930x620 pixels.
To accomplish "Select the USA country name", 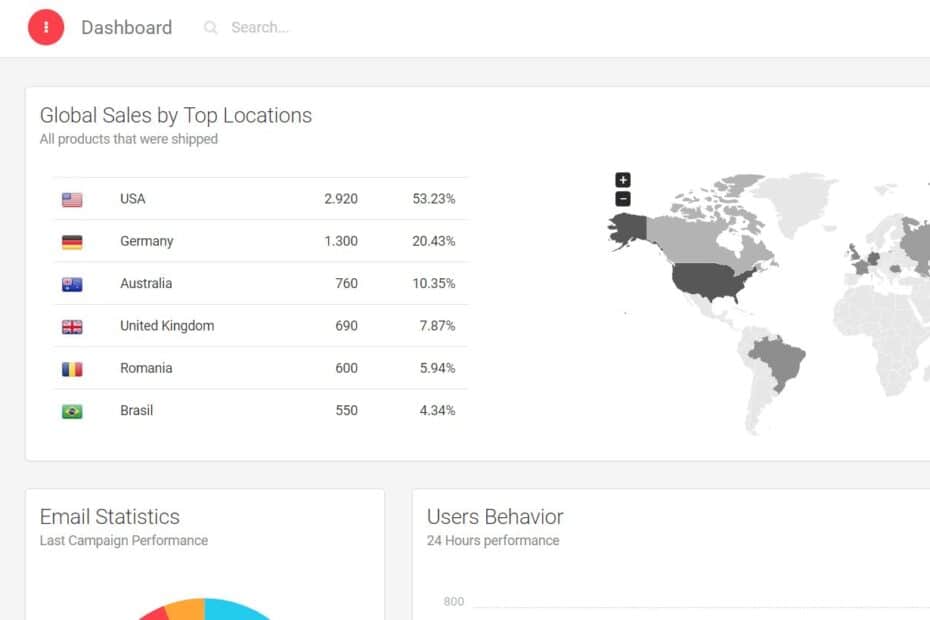I will point(133,199).
